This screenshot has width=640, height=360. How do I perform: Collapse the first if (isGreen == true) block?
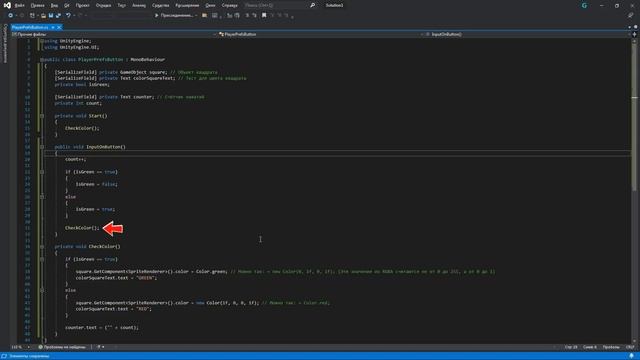pyautogui.click(x=42, y=172)
